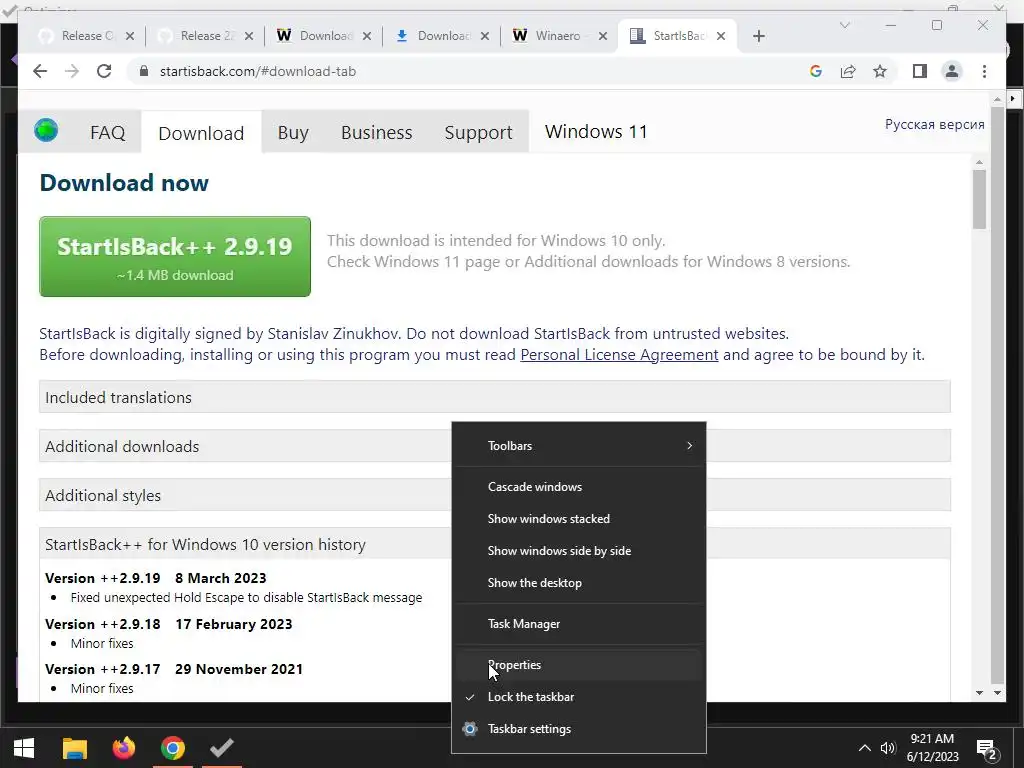Screen dimensions: 1024x768
Task: Close the StartIsBack browser tab
Action: (x=721, y=36)
